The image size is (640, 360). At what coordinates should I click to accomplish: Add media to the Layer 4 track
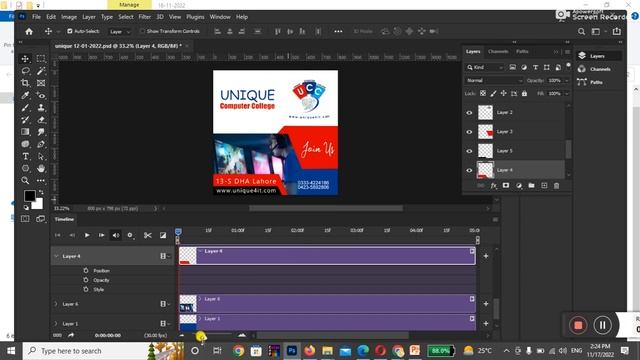486,256
